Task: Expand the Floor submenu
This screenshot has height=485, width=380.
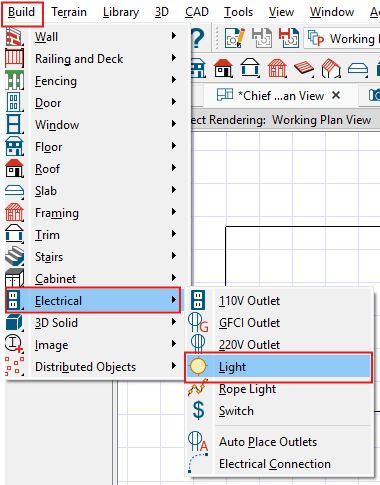Action: (x=174, y=146)
